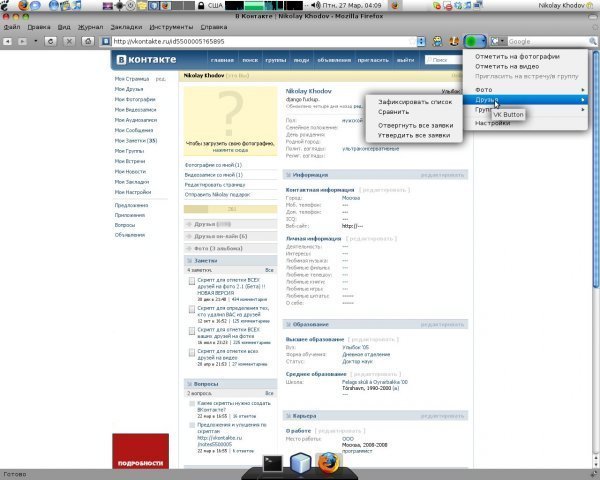The width and height of the screenshot is (600, 480).
Task: Launch the terminal from the bottom dock
Action: 272,464
